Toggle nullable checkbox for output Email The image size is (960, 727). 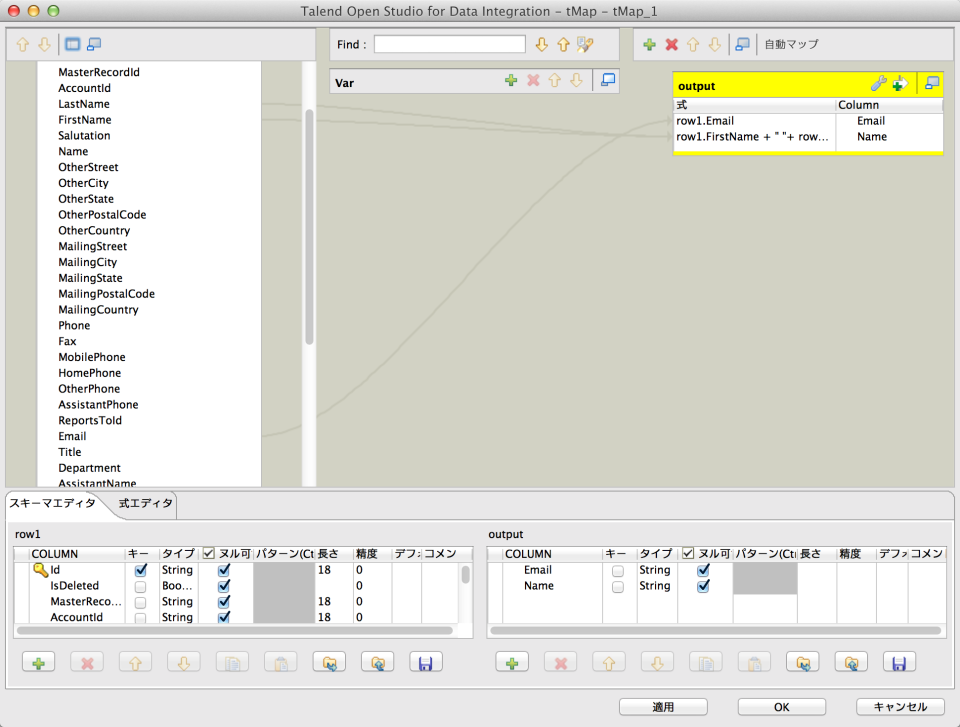pyautogui.click(x=704, y=570)
